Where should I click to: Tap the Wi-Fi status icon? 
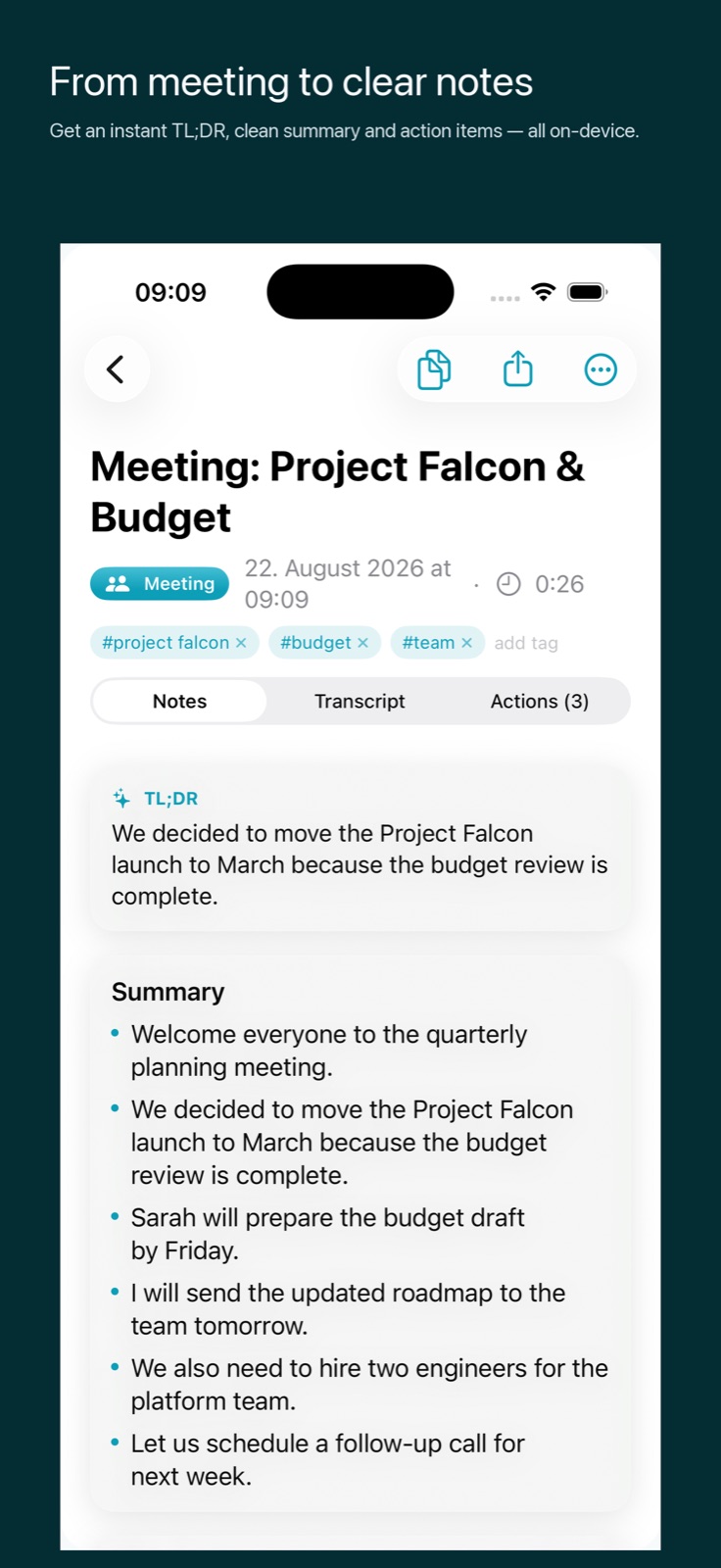pos(543,292)
